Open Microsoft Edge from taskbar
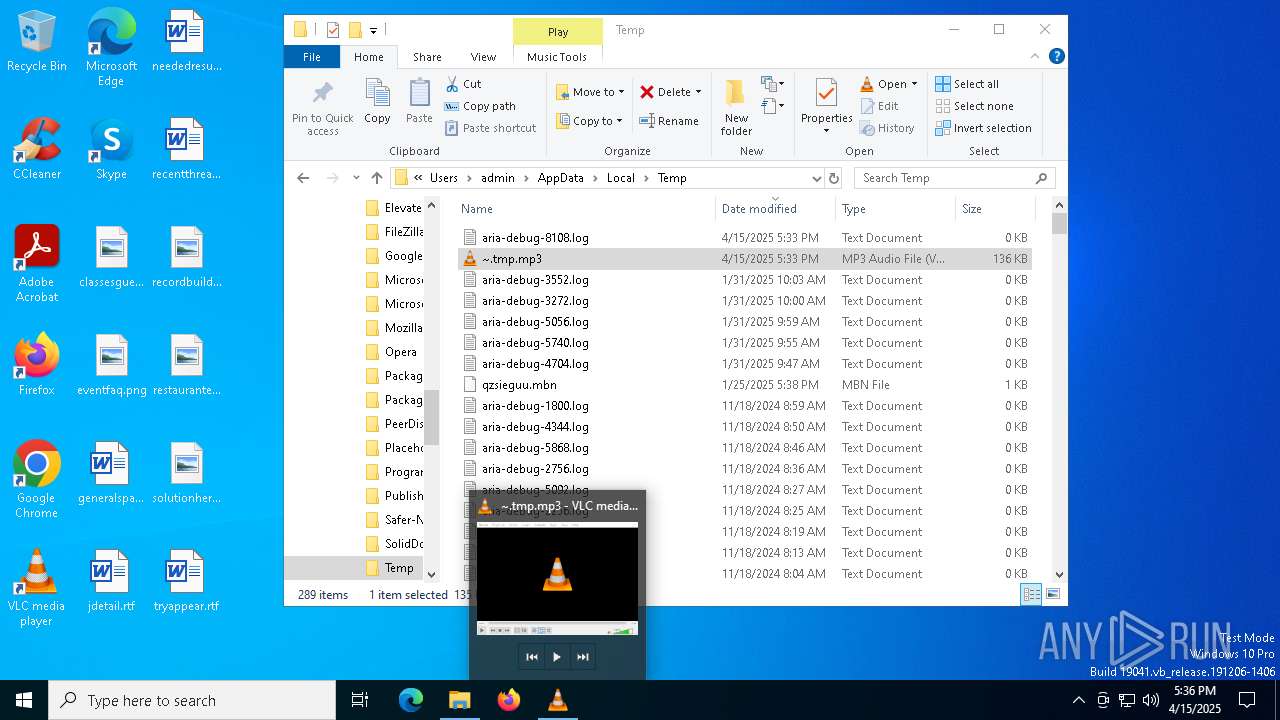The width and height of the screenshot is (1280, 720). 411,700
